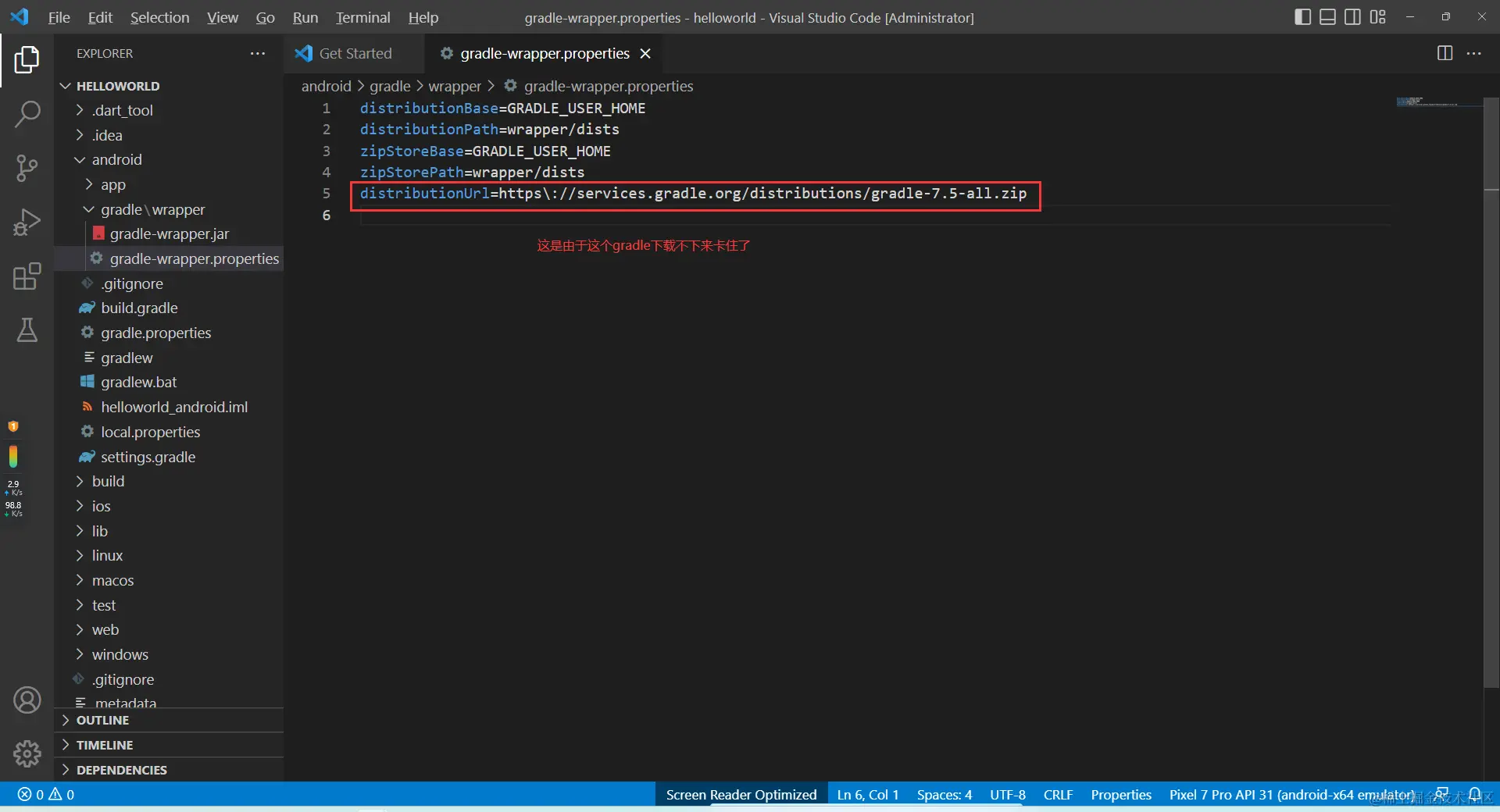The image size is (1500, 812).
Task: Expand the app folder
Action: (x=112, y=184)
